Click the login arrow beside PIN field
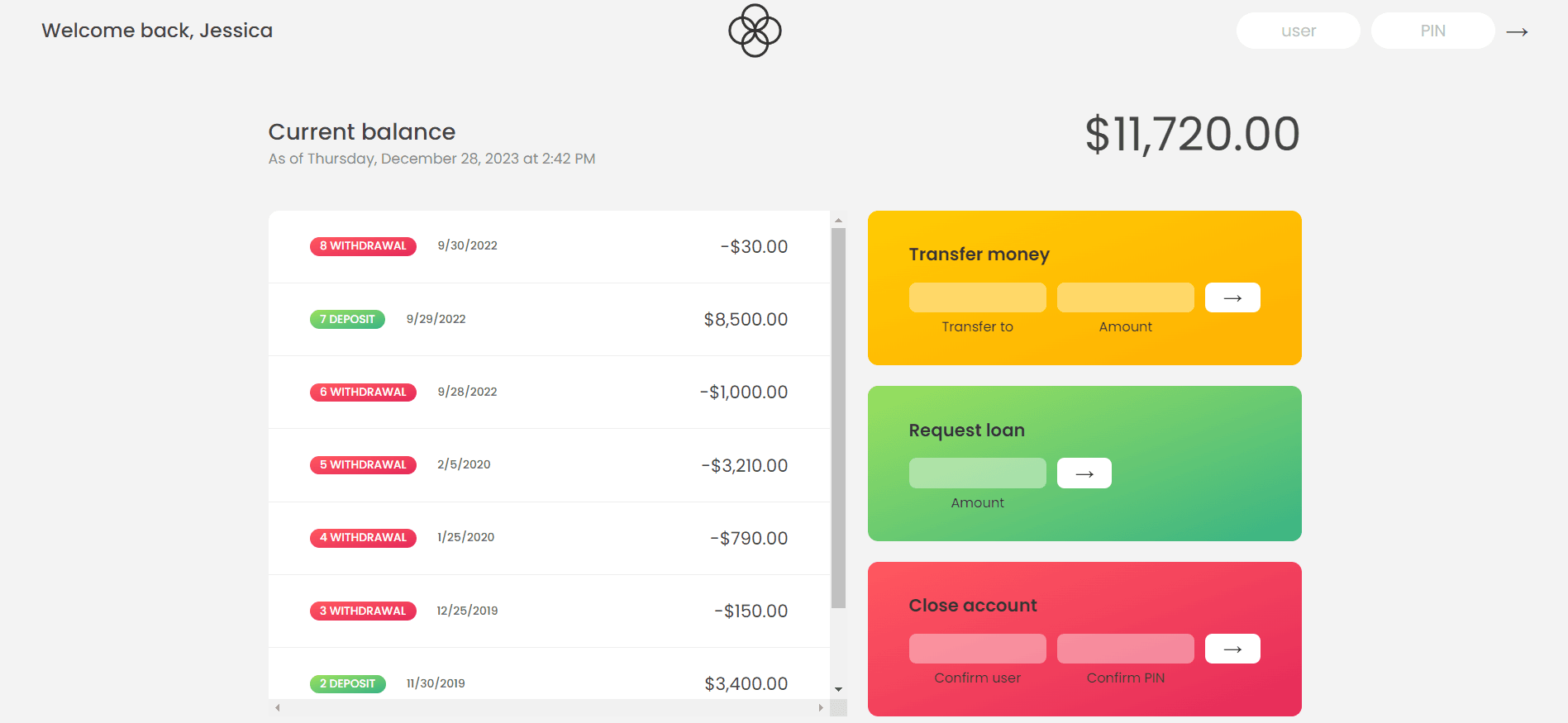The height and width of the screenshot is (723, 1568). pos(1517,32)
